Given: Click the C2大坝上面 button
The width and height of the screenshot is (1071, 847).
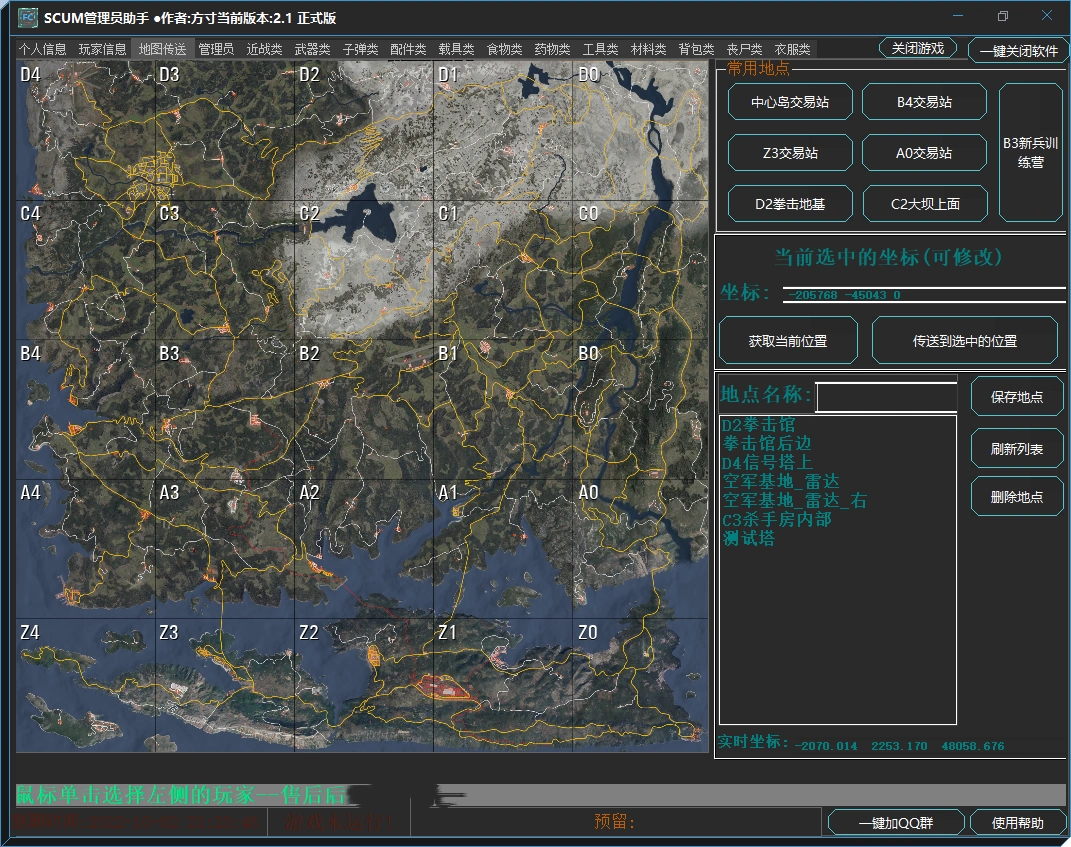Looking at the screenshot, I should [x=926, y=204].
